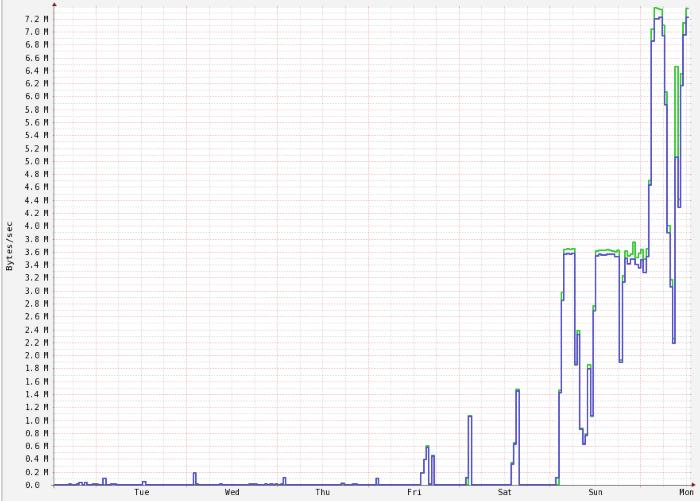The width and height of the screenshot is (700, 501).
Task: Click the arrowhead at x-axis right end
Action: coord(695,485)
